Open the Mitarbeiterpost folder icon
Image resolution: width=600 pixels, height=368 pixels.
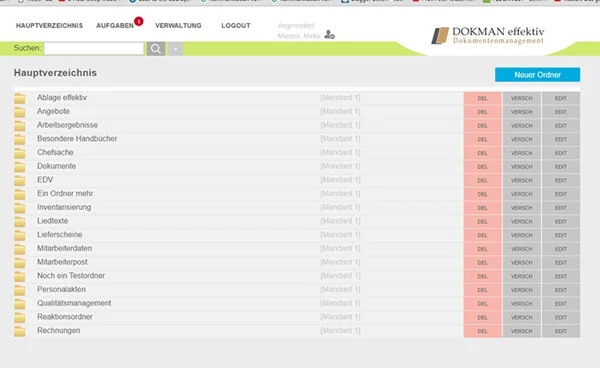[x=20, y=263]
